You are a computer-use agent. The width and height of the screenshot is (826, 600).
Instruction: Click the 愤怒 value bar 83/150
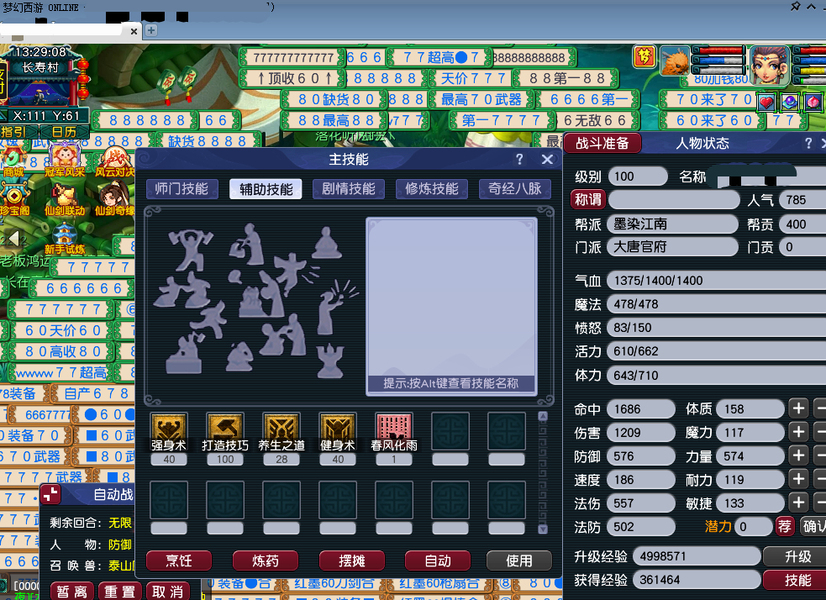point(716,328)
